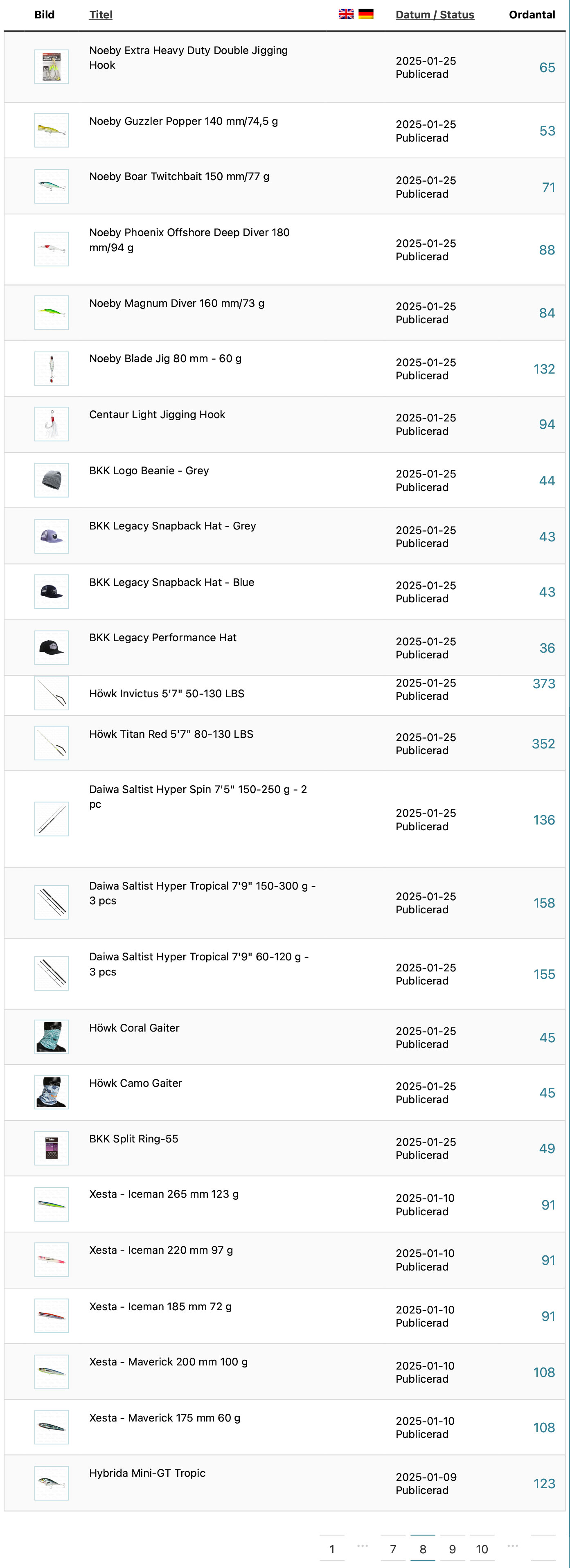The width and height of the screenshot is (570, 1568).
Task: Click BKK Split Ring-55 thumbnail image
Action: (x=52, y=1148)
